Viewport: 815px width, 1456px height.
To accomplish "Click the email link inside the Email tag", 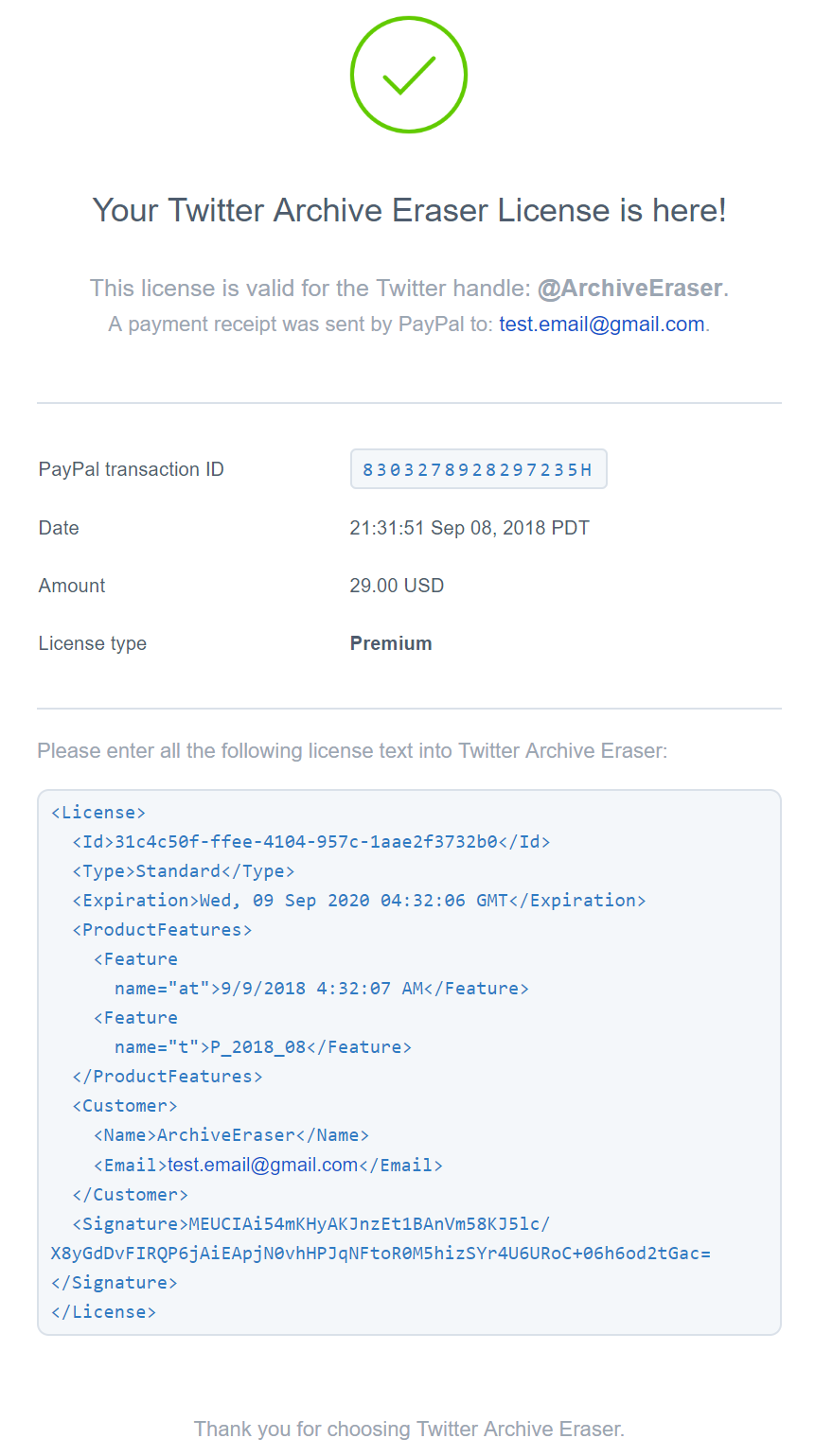I will tap(263, 1165).
